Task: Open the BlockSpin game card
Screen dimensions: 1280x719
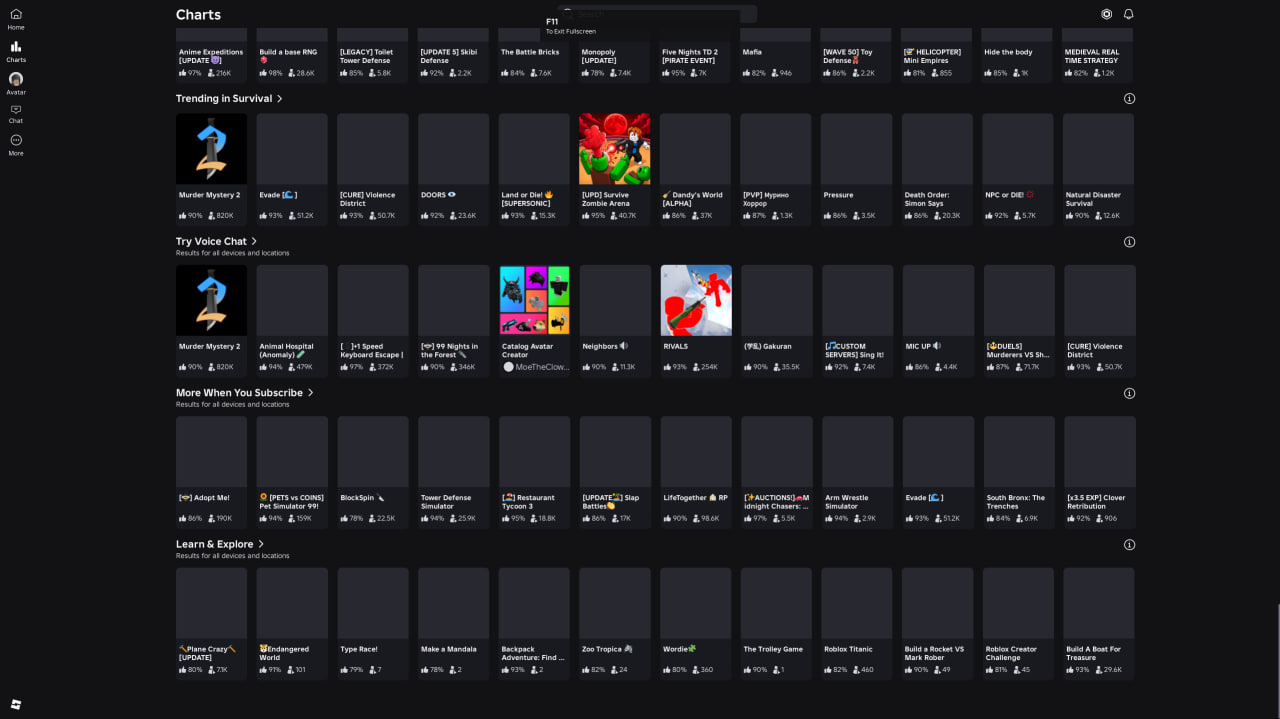Action: [373, 472]
